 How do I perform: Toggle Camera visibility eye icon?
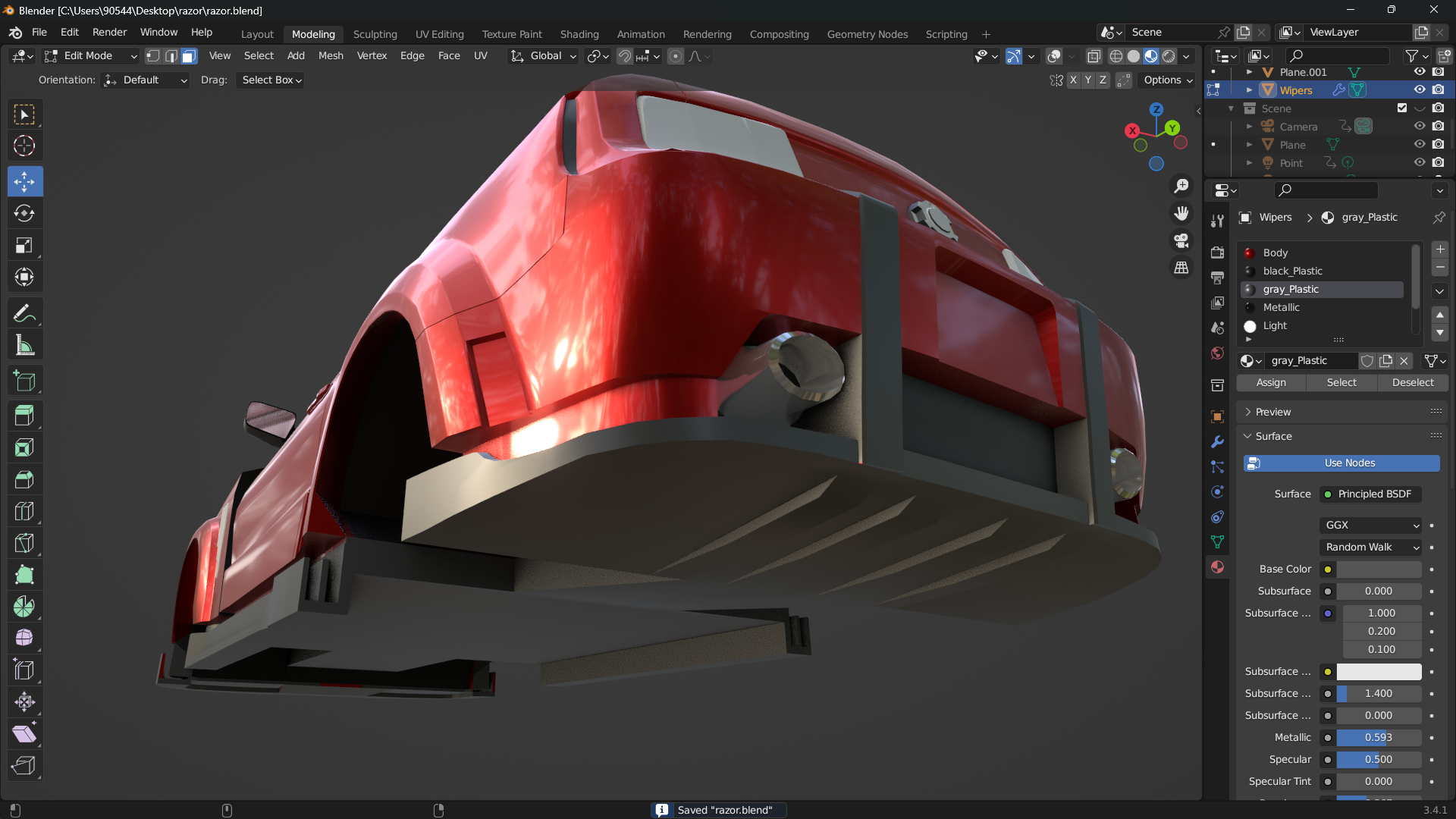click(1420, 126)
